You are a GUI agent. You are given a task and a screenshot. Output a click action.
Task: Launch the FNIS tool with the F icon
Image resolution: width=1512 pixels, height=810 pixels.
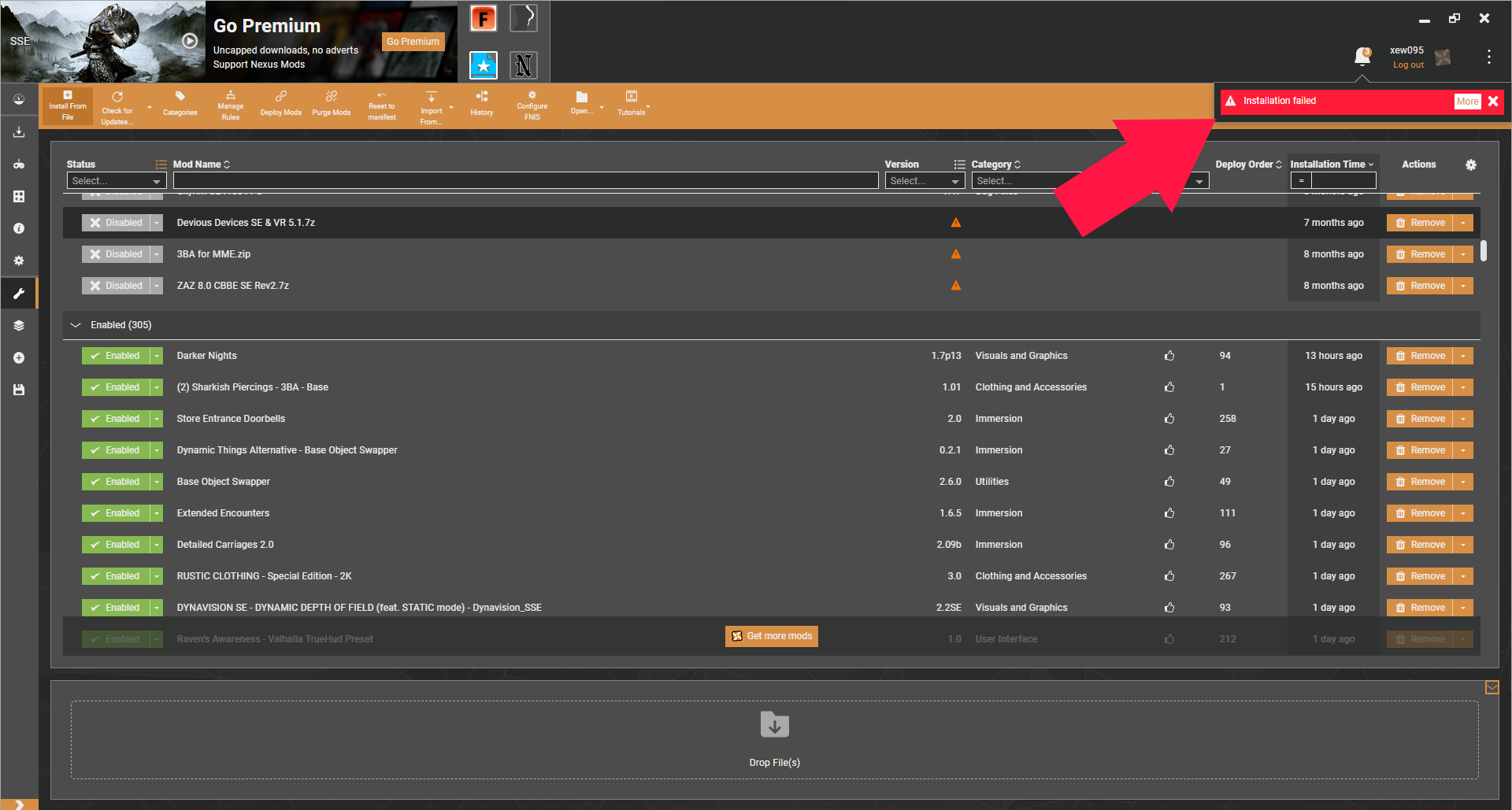(484, 18)
